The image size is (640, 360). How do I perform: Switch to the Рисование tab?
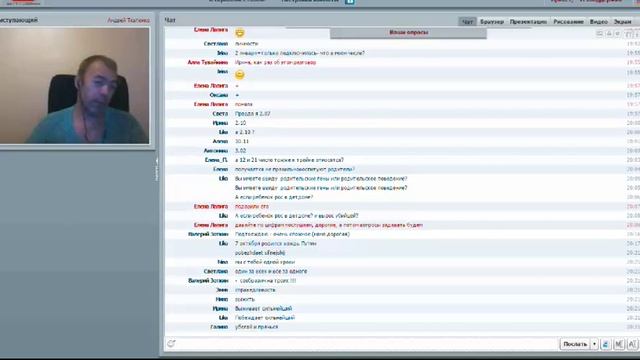pyautogui.click(x=569, y=22)
